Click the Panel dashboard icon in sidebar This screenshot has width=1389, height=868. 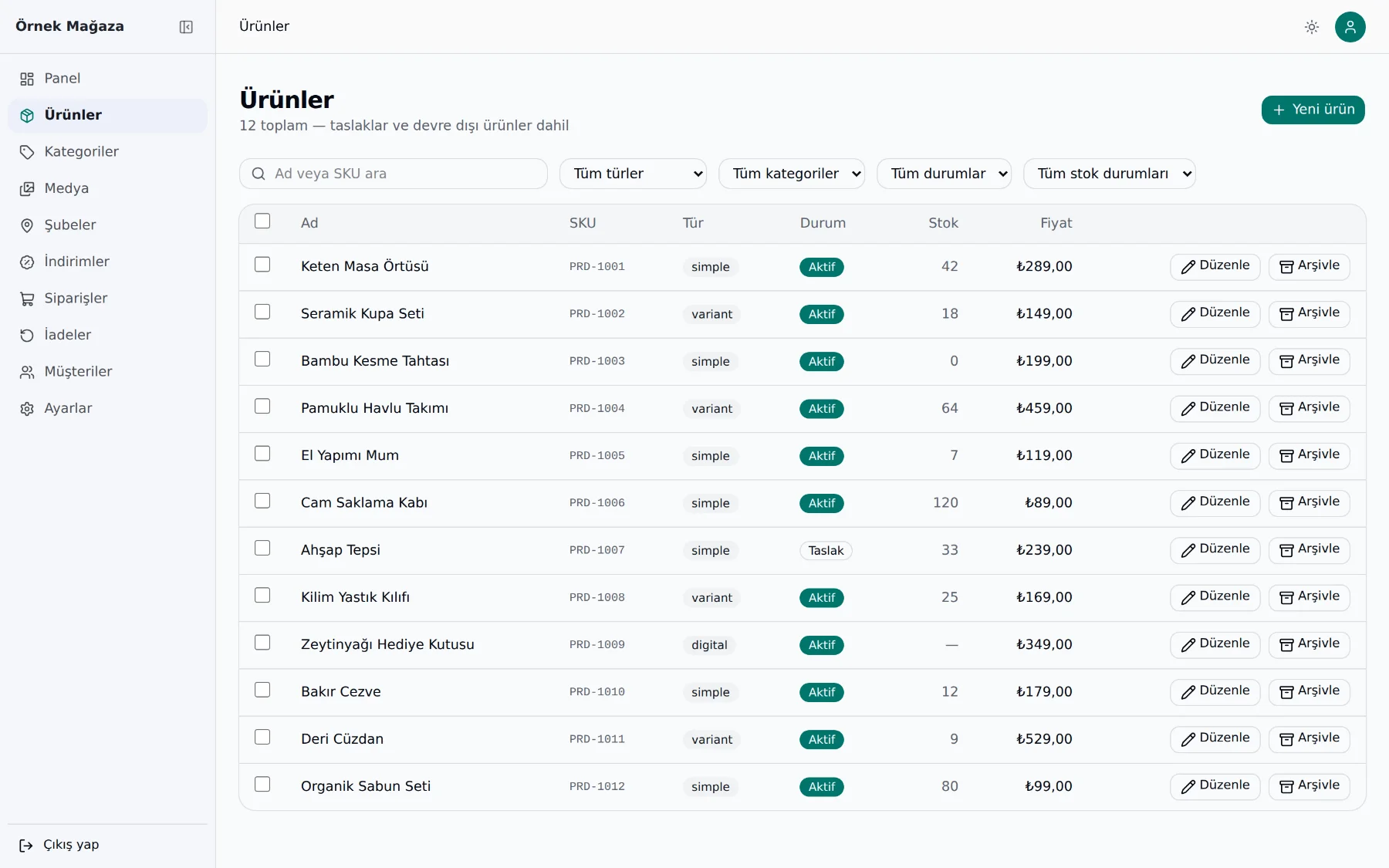click(x=27, y=79)
